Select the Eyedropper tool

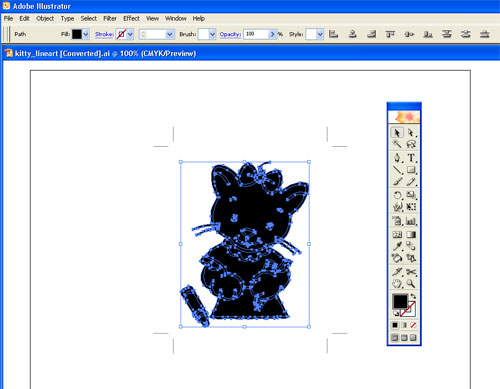click(397, 246)
